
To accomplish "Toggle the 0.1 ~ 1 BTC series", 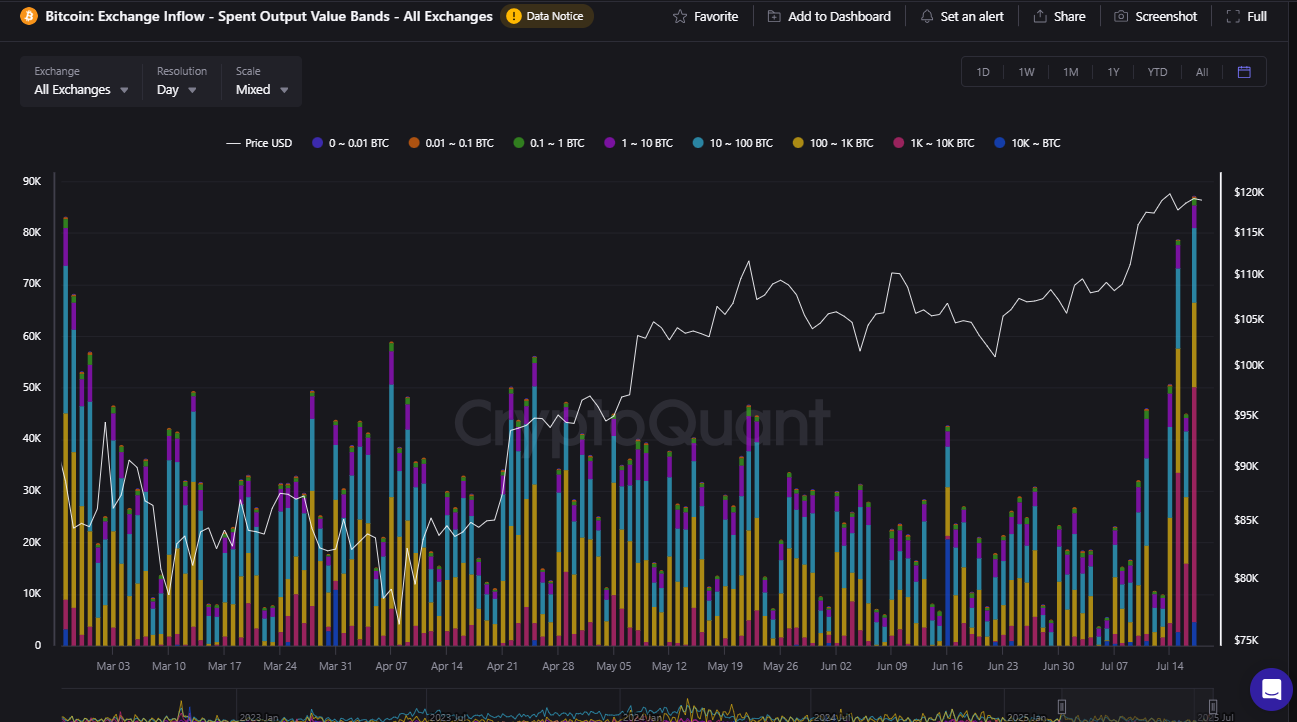I will coord(548,143).
